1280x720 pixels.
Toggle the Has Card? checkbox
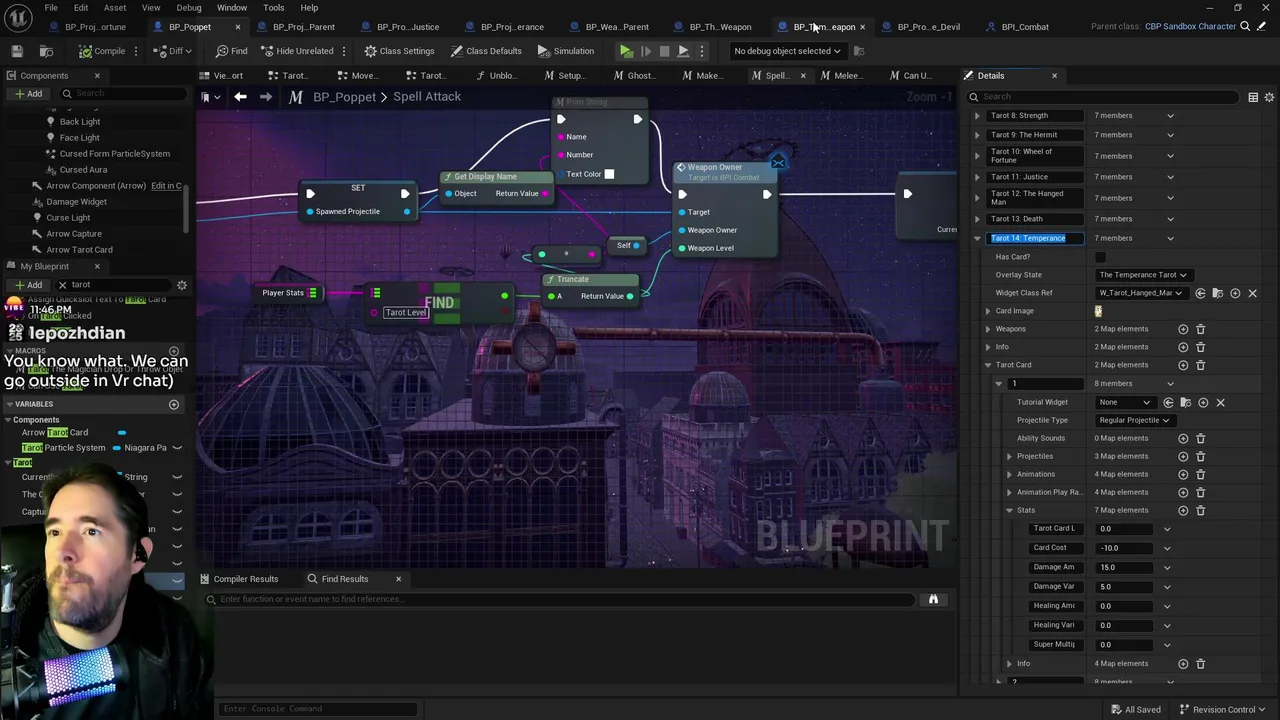(x=1100, y=257)
